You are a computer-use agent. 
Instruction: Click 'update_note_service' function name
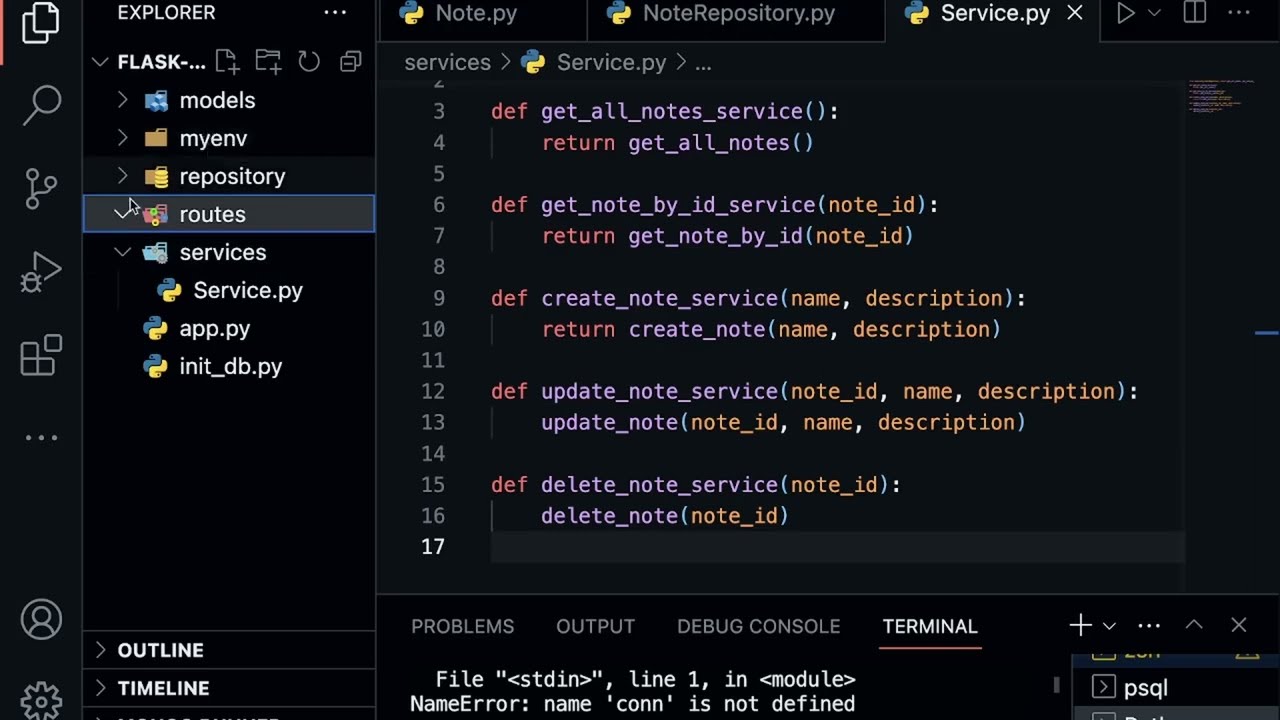(659, 392)
